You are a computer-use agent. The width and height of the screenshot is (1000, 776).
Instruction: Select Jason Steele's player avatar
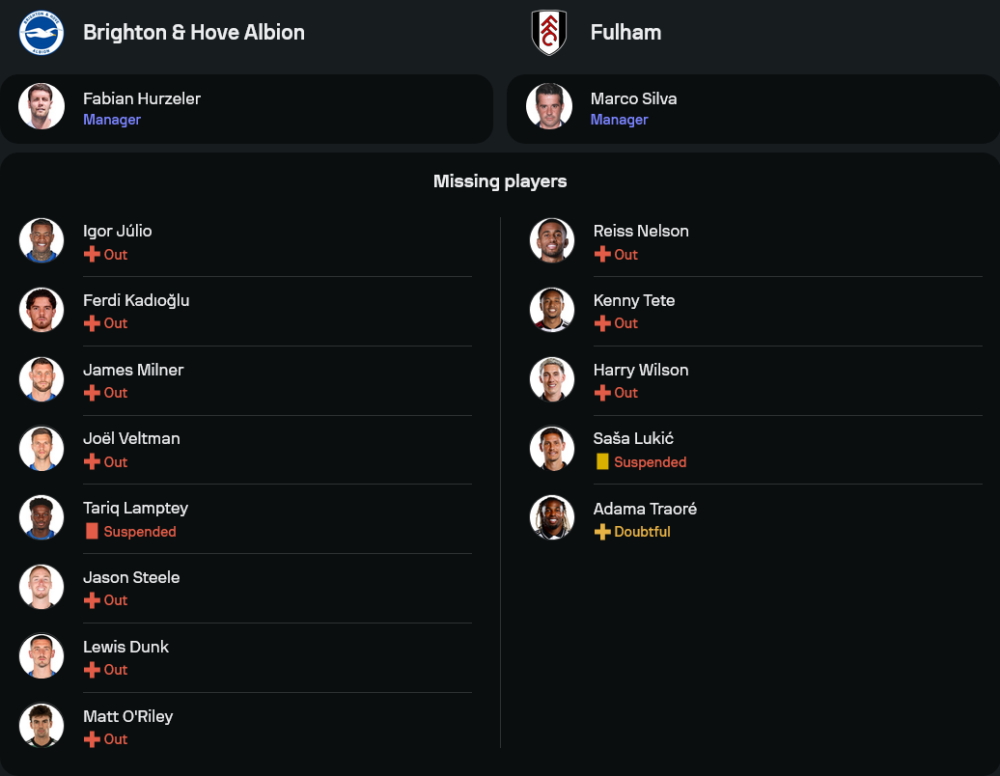[41, 587]
